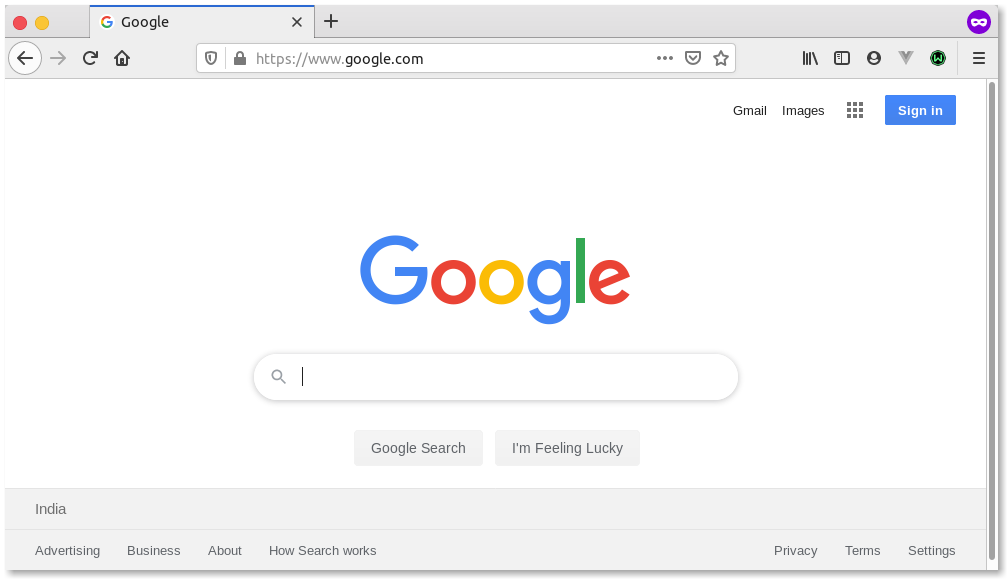Click the tracking protection shield icon

211,58
